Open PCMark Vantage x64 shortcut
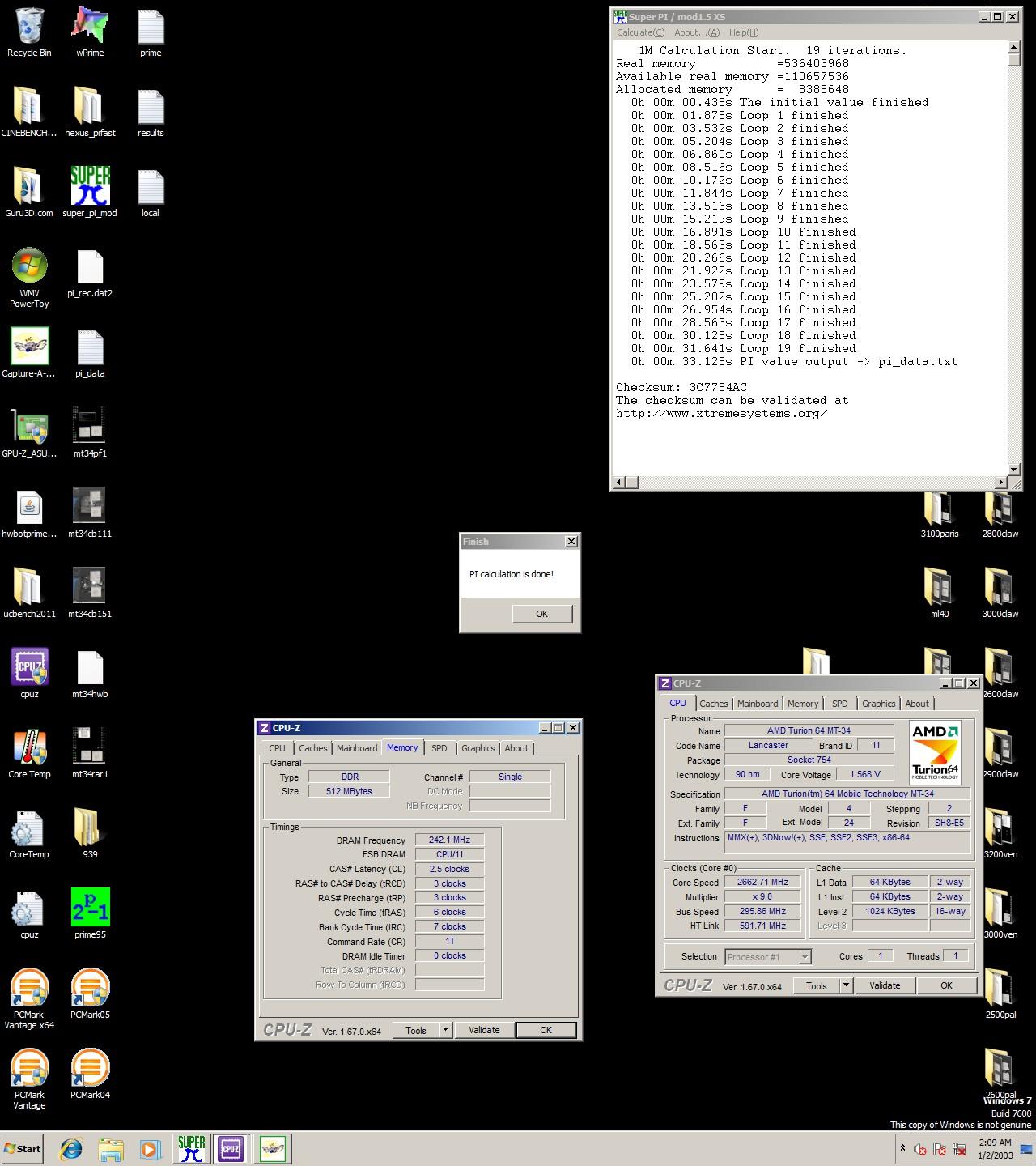The image size is (1036, 1166). (x=29, y=998)
